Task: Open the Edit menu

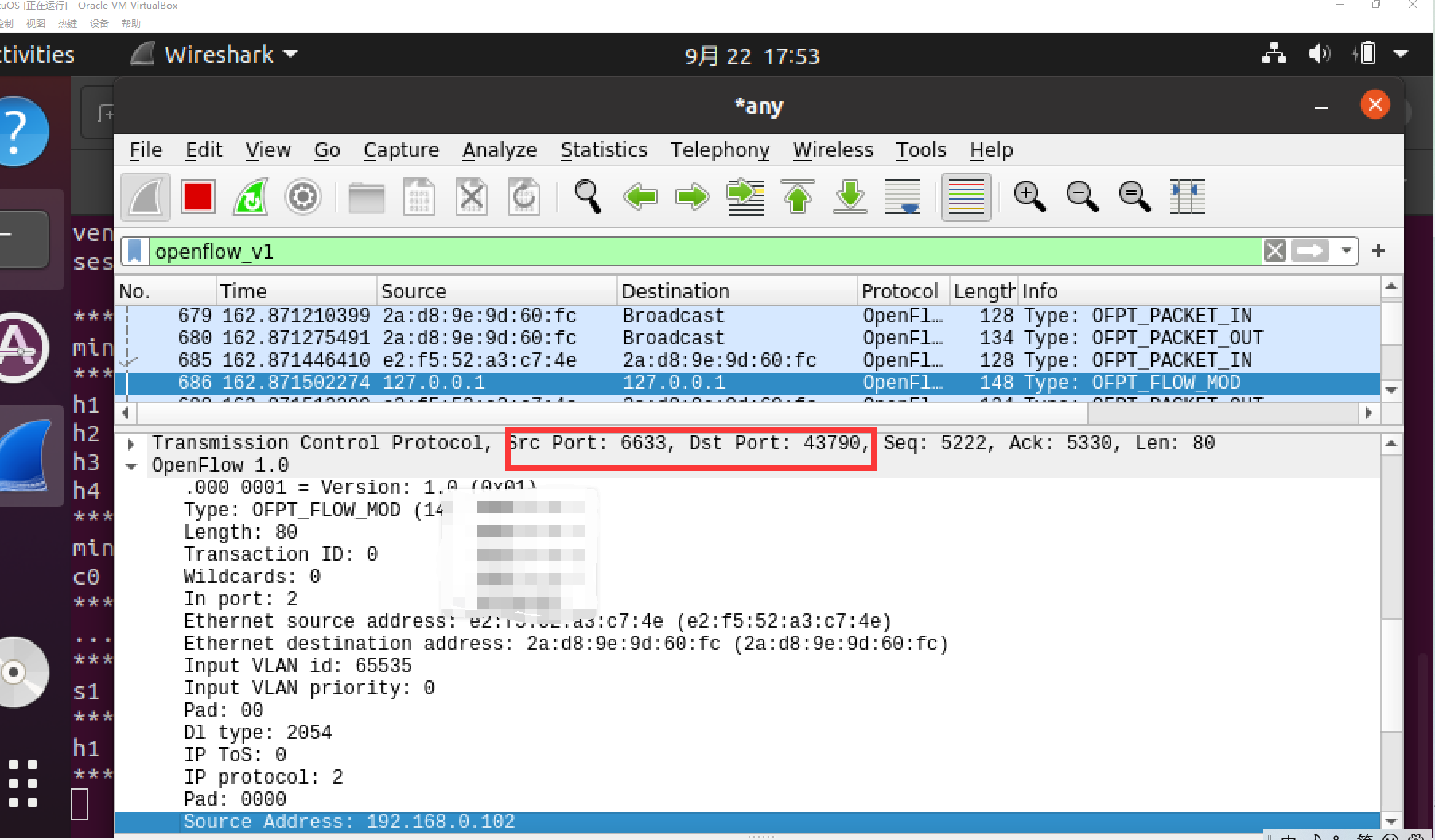Action: pyautogui.click(x=204, y=150)
